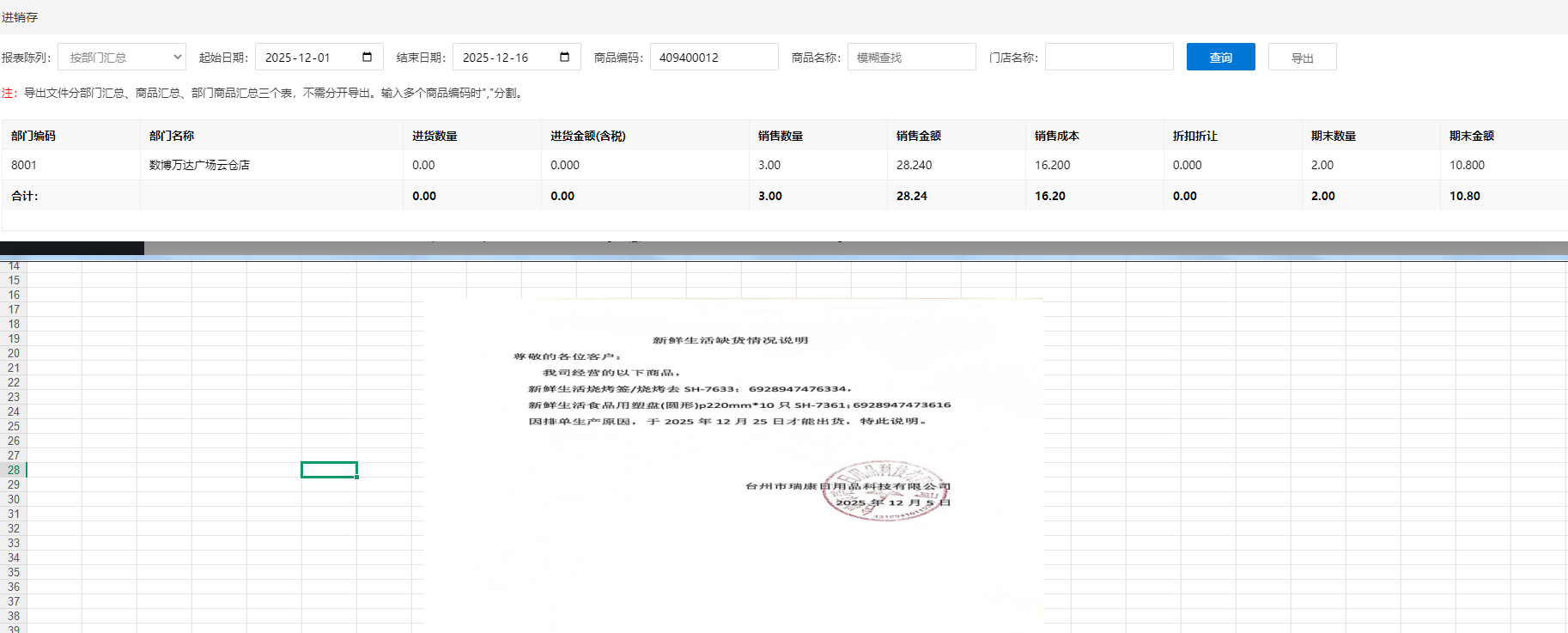Open the start date calendar picker icon
Viewport: 1568px width, 633px height.
(368, 58)
